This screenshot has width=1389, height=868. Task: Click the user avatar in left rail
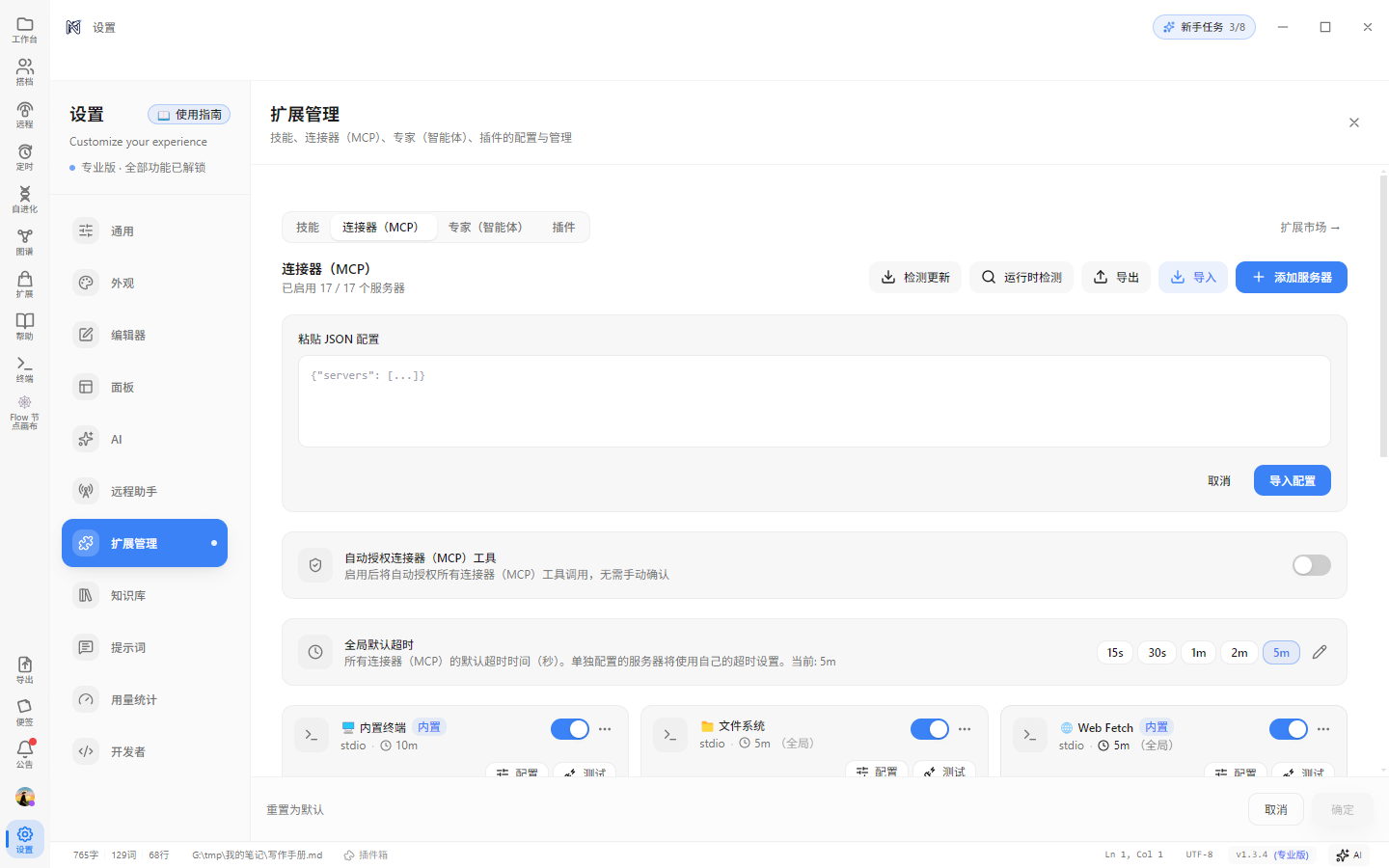[x=25, y=798]
